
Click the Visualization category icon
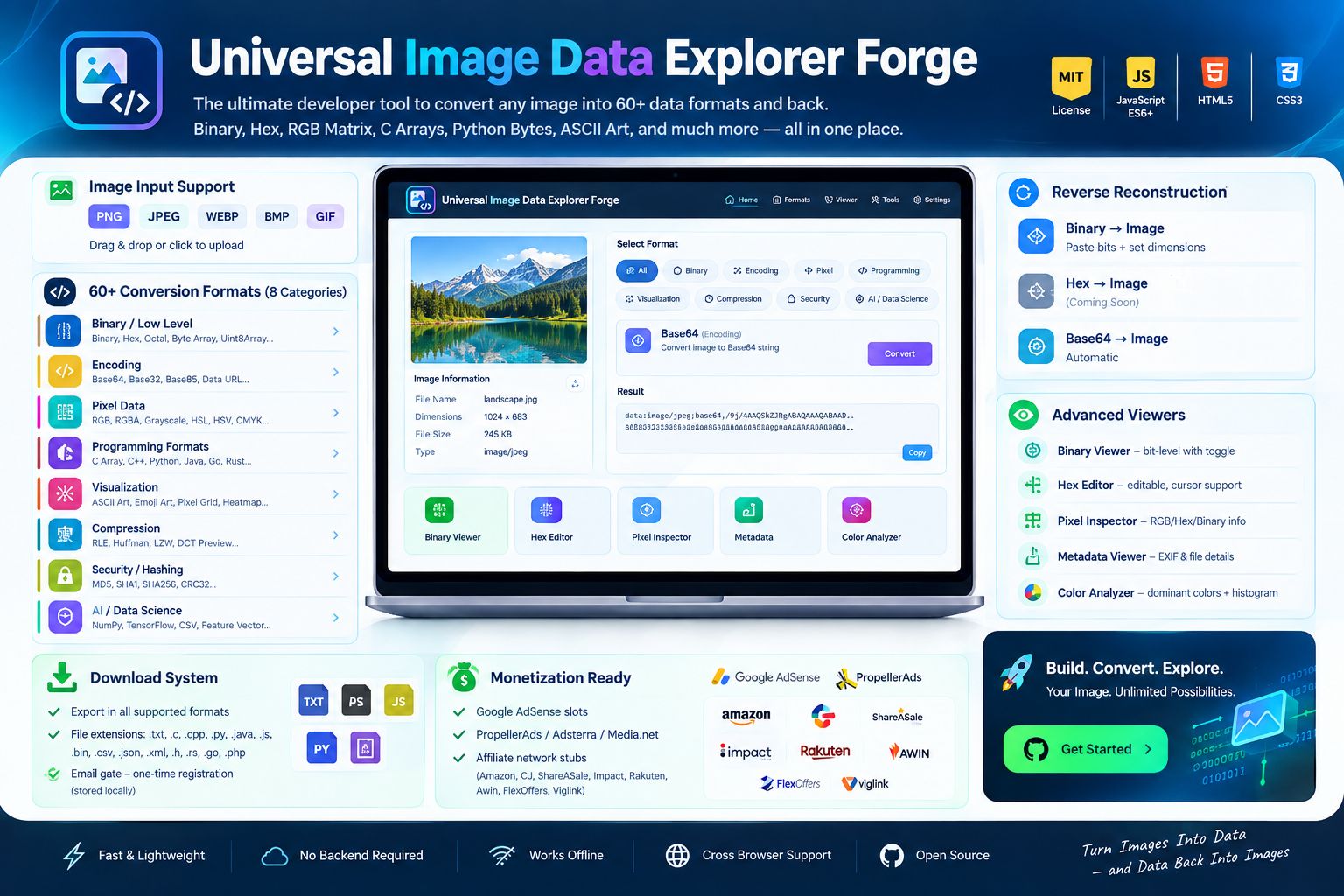[64, 494]
